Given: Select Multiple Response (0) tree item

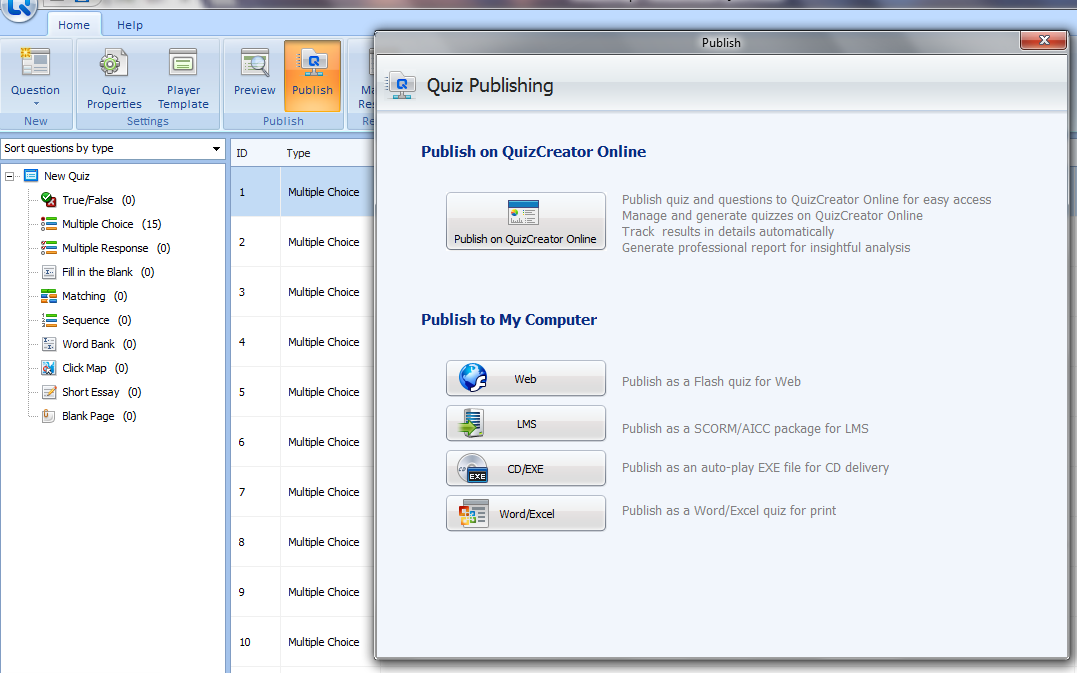Looking at the screenshot, I should point(116,248).
